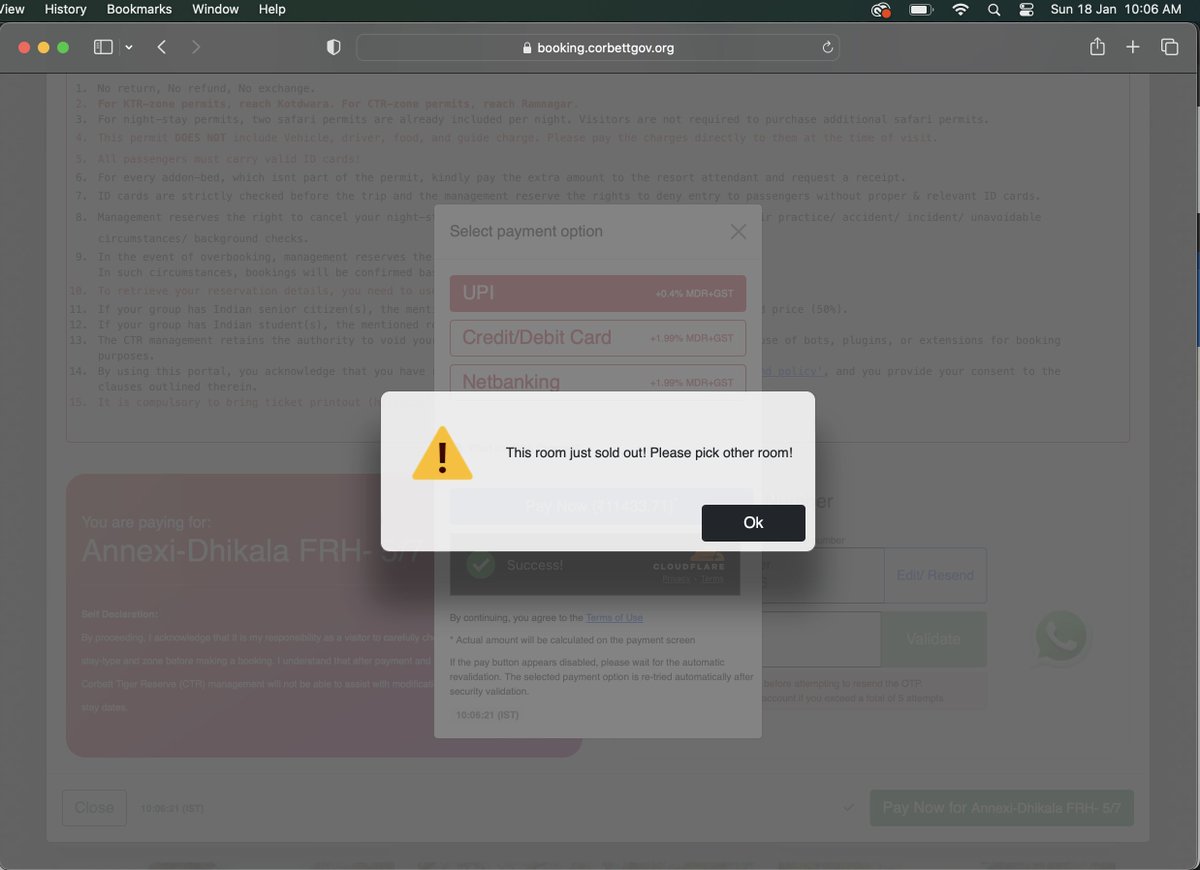Select UPI payment option

pos(598,293)
